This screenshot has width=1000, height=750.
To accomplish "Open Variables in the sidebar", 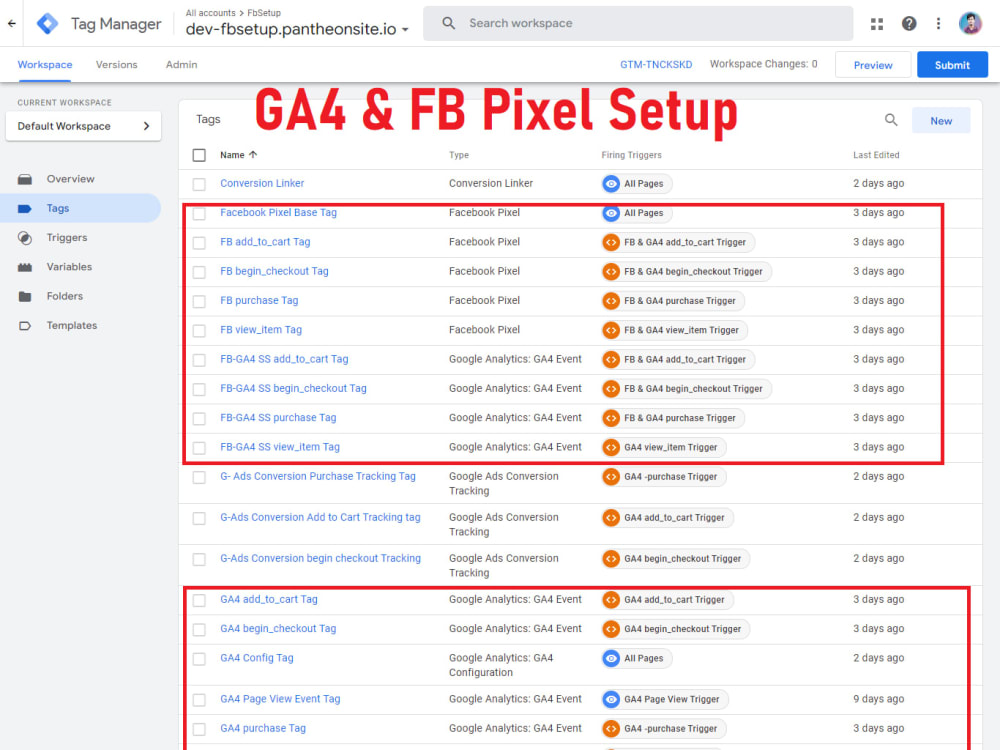I will coord(69,267).
